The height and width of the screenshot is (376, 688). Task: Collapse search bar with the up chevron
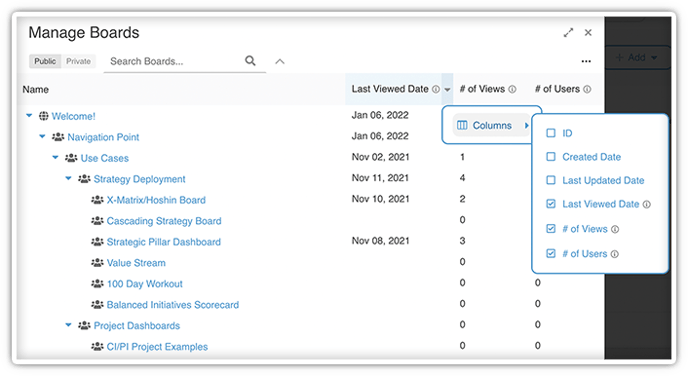pos(280,61)
